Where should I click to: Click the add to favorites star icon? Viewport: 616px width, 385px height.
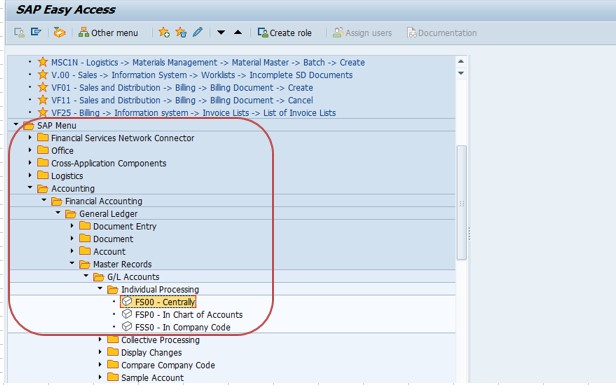click(x=163, y=32)
